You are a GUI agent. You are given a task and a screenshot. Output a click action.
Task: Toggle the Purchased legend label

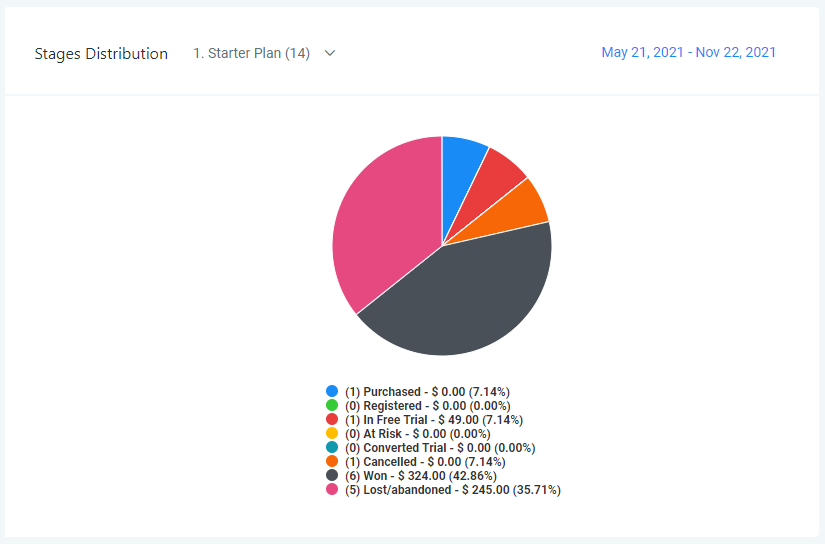click(x=427, y=392)
